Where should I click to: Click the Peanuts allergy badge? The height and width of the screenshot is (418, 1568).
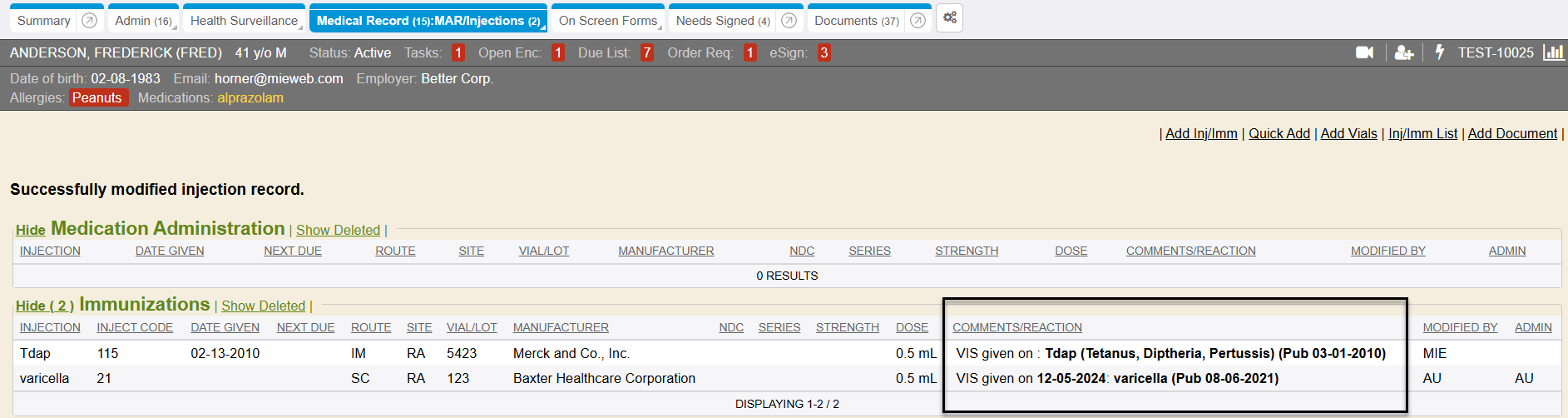97,97
